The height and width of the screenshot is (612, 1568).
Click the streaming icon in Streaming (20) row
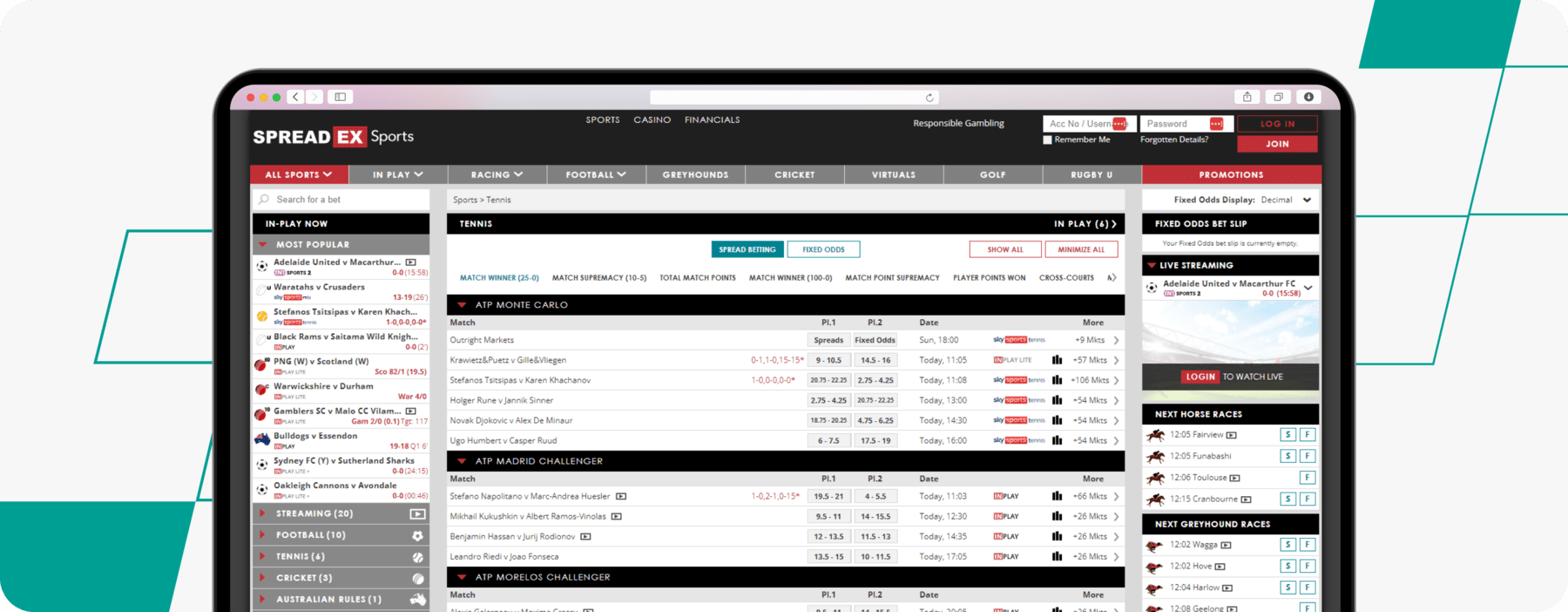pyautogui.click(x=418, y=513)
